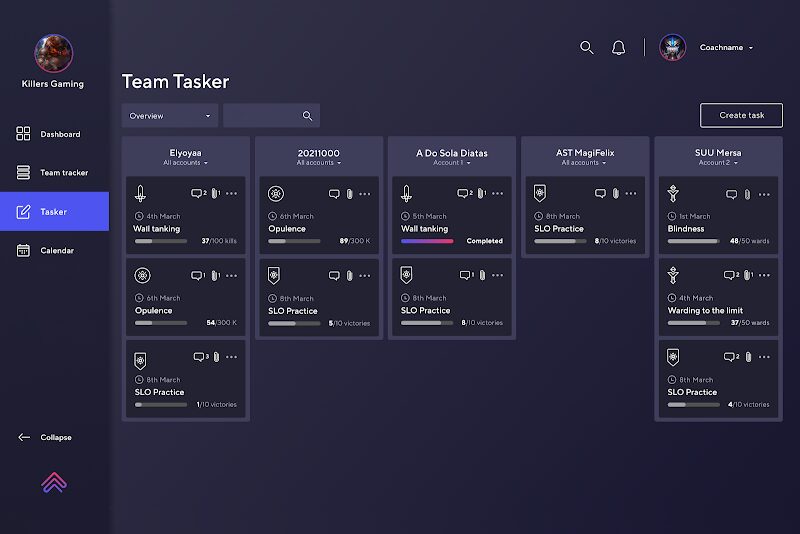Open the Account 2 dropdown under SUU Mersa
This screenshot has width=800, height=534.
(718, 163)
